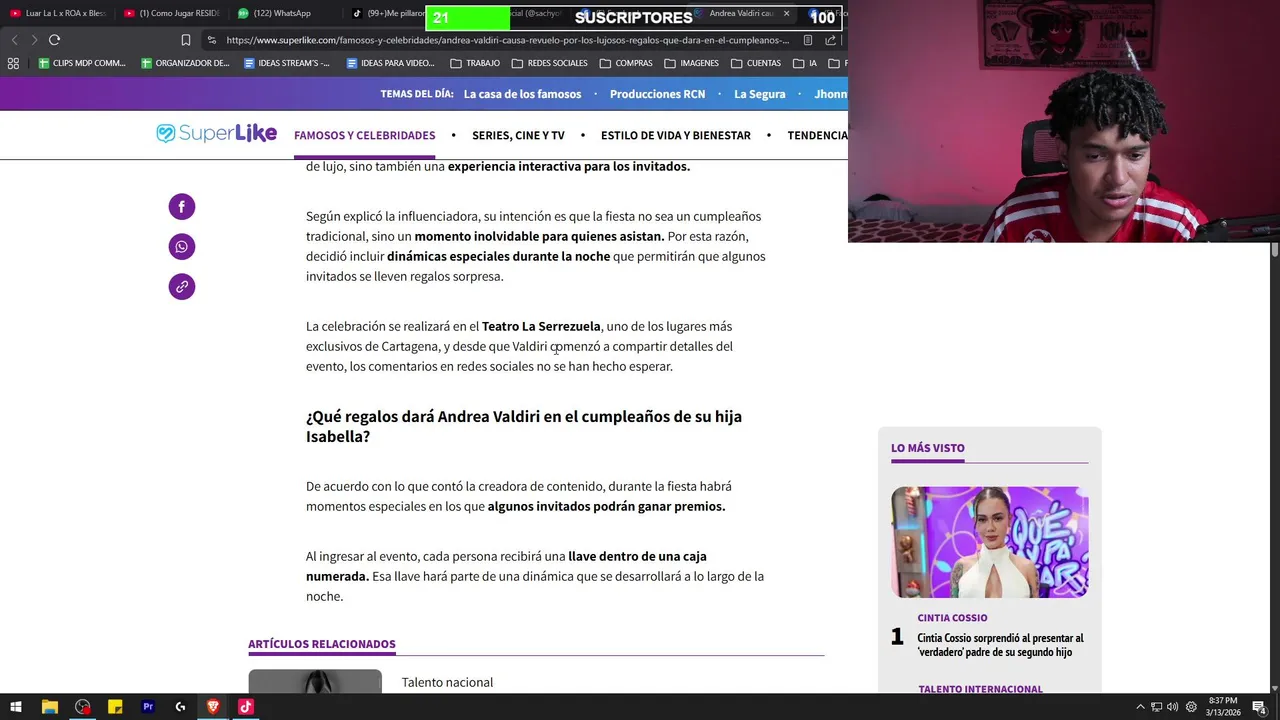Image resolution: width=1280 pixels, height=720 pixels.
Task: Open OBS Studio from the taskbar
Action: 82,707
